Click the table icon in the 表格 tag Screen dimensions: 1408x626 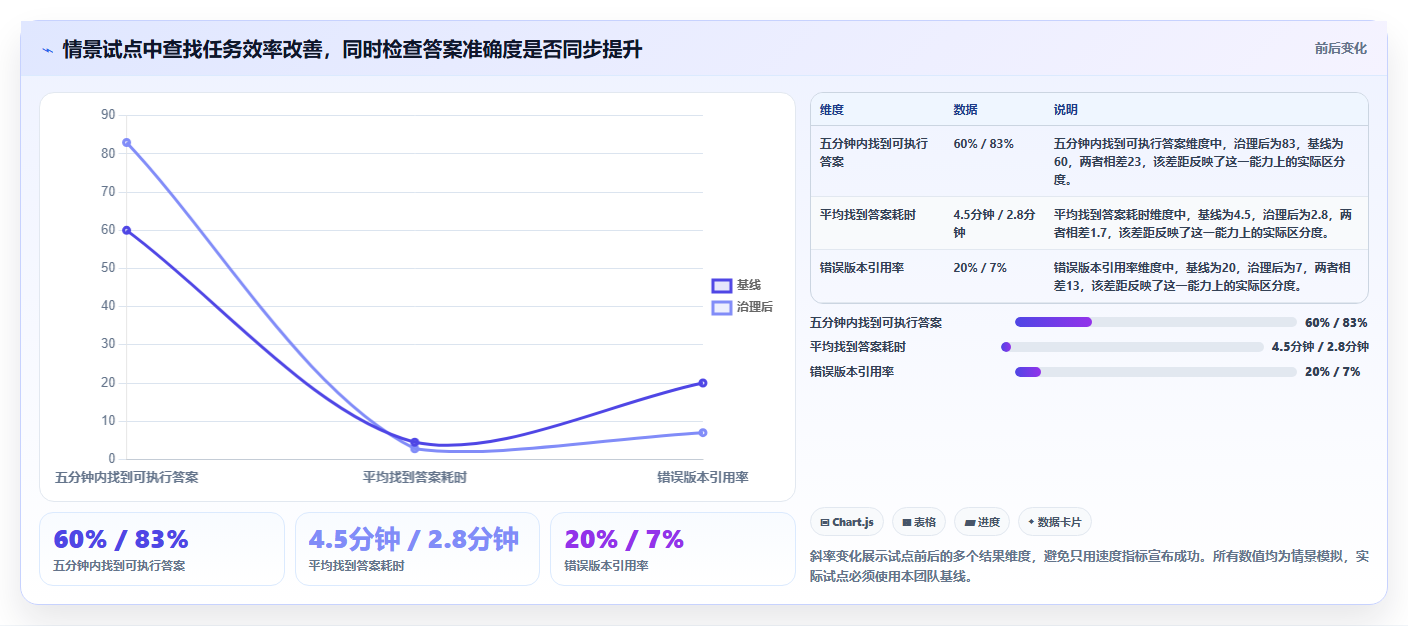point(906,522)
